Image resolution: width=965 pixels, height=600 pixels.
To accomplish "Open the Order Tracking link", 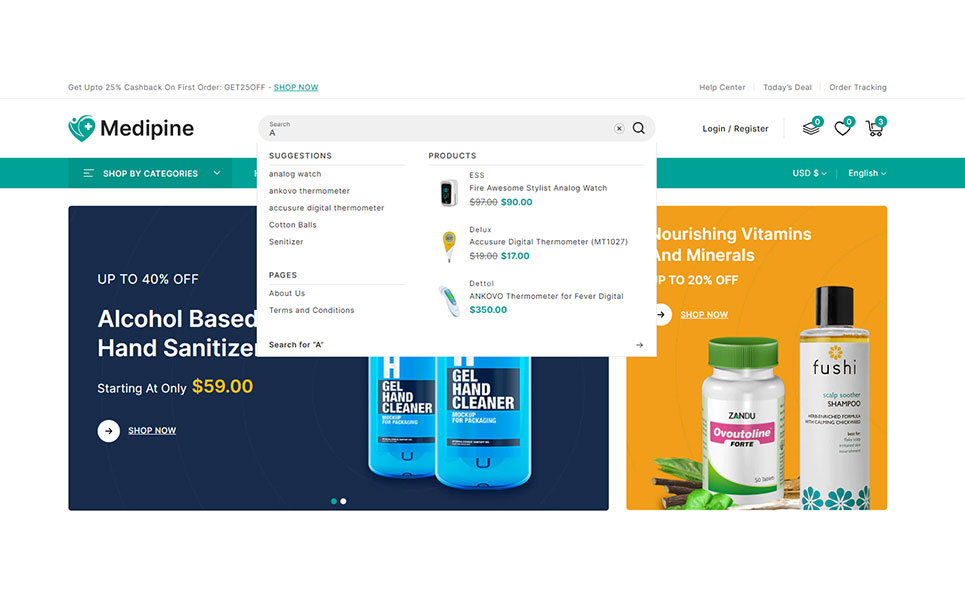I will (857, 87).
